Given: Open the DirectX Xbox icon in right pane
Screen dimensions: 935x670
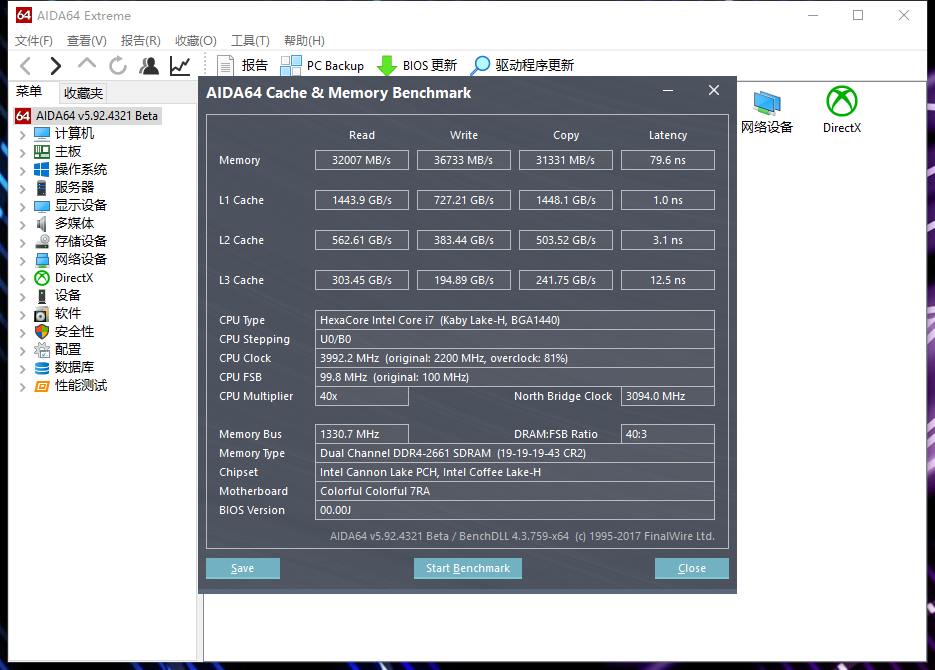Looking at the screenshot, I should coord(841,101).
